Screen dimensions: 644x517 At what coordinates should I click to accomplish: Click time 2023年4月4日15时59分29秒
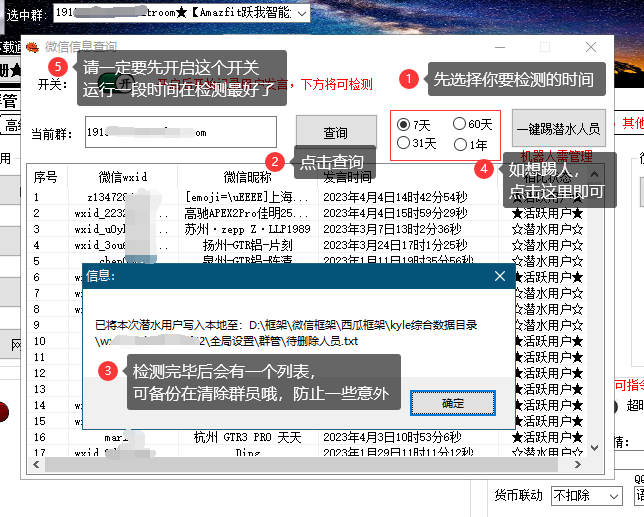[395, 213]
